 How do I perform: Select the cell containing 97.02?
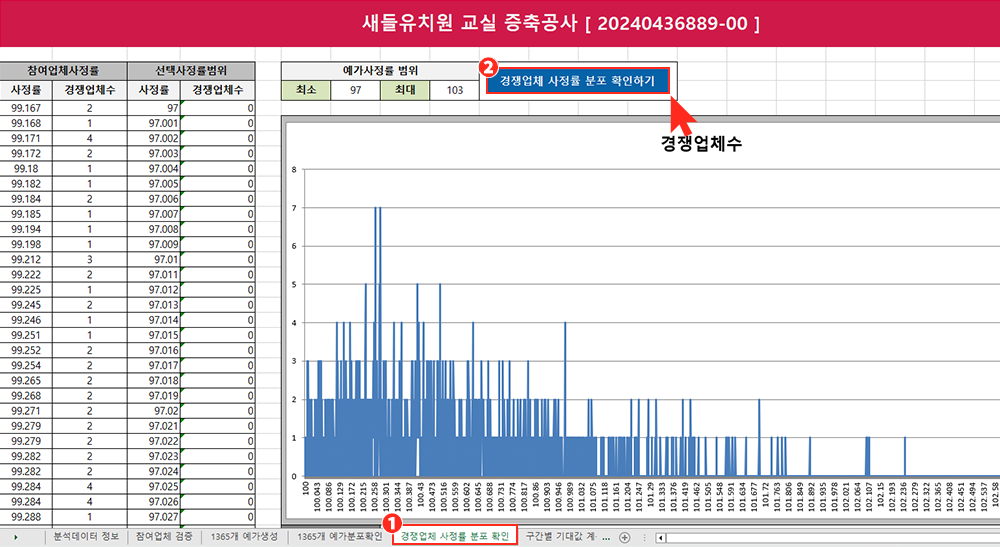(x=154, y=411)
